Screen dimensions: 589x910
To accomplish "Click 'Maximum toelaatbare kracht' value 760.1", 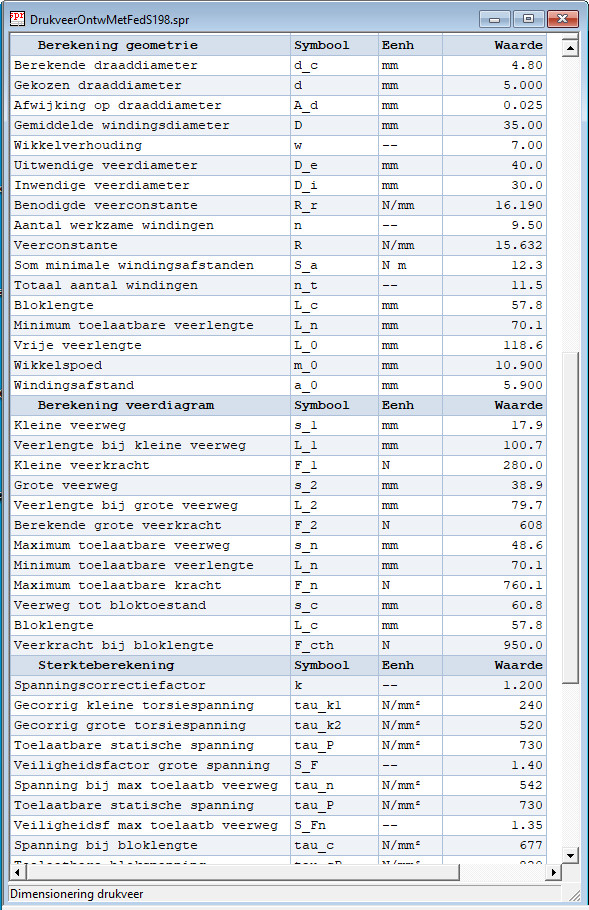I will coord(523,586).
